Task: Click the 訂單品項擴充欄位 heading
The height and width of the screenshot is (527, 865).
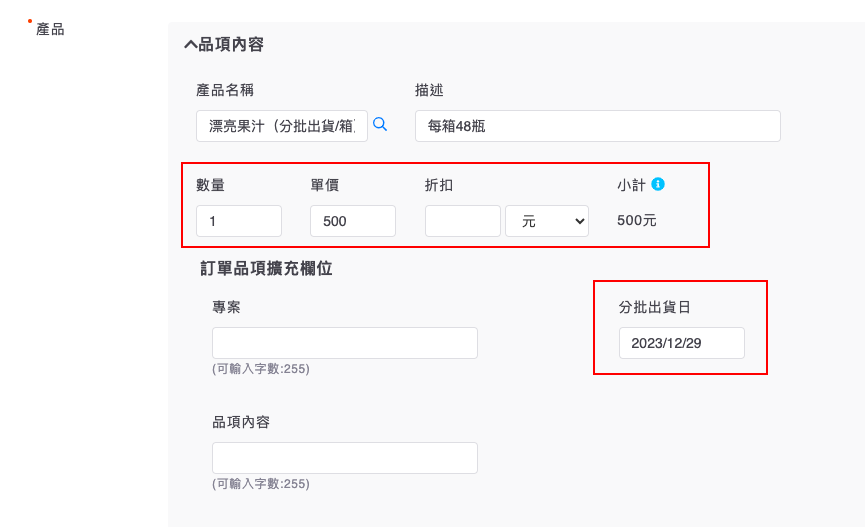Action: point(266,268)
